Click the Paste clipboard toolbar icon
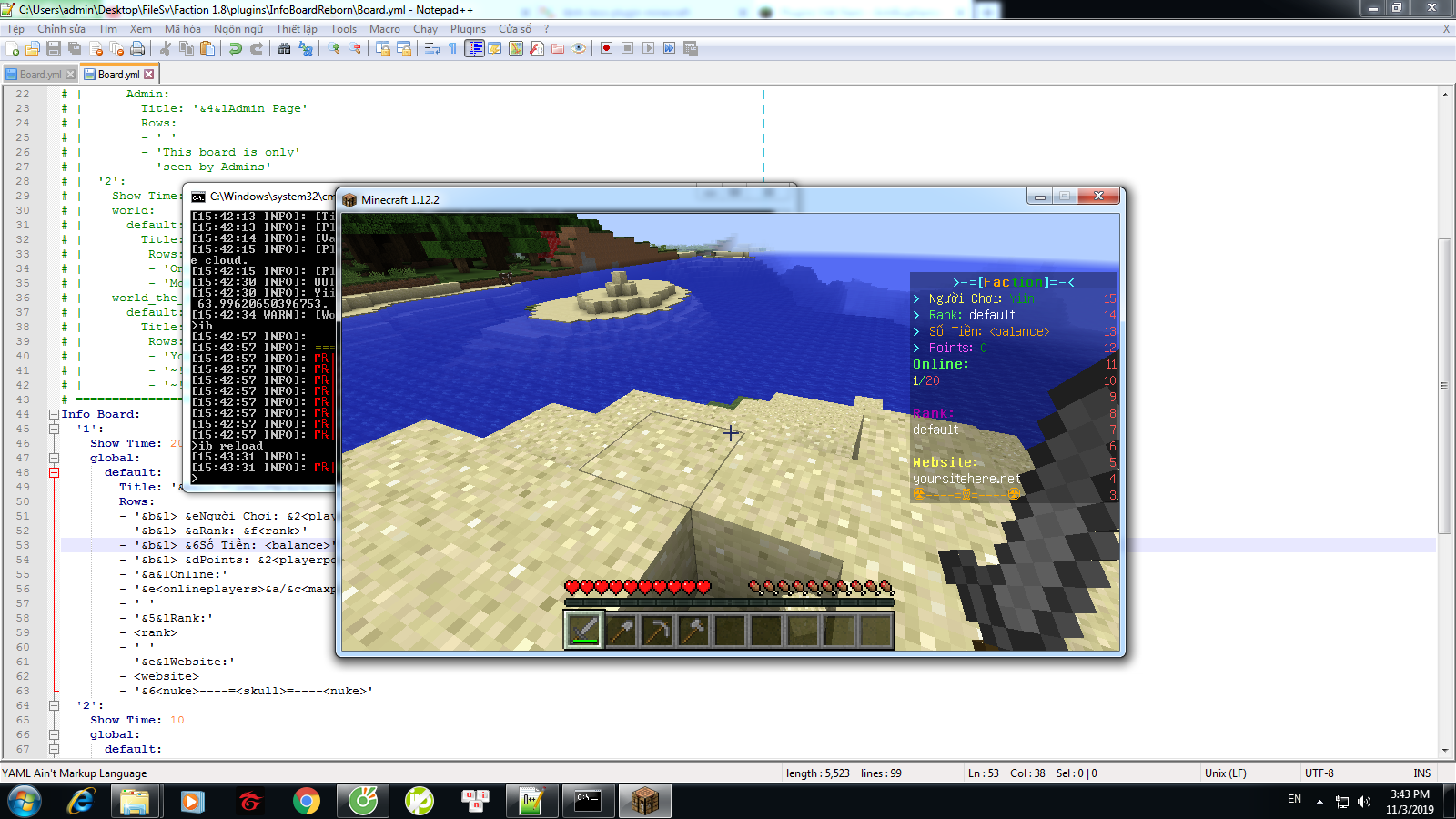The image size is (1456, 819). coord(207,48)
